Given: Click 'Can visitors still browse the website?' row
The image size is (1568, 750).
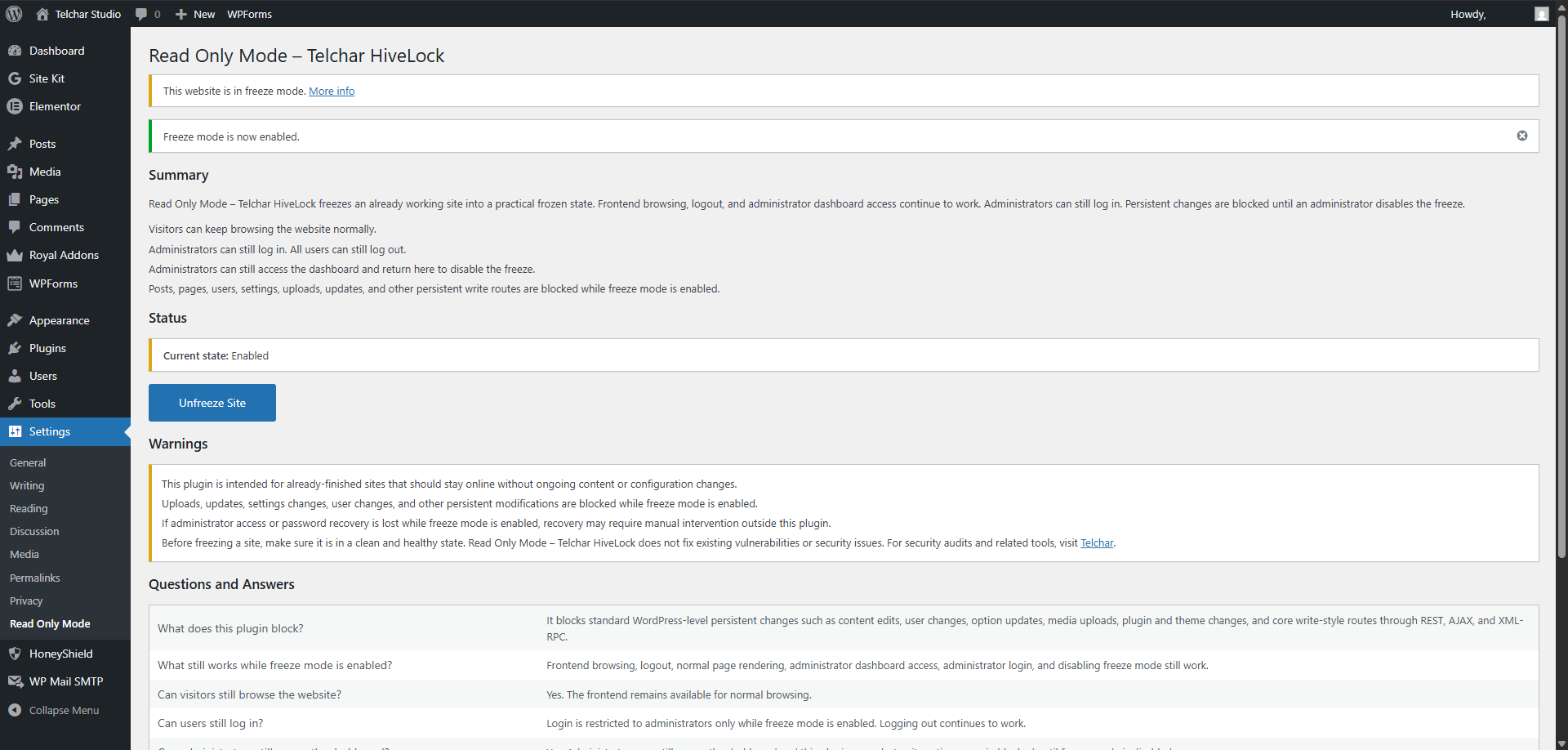Looking at the screenshot, I should pyautogui.click(x=844, y=694).
